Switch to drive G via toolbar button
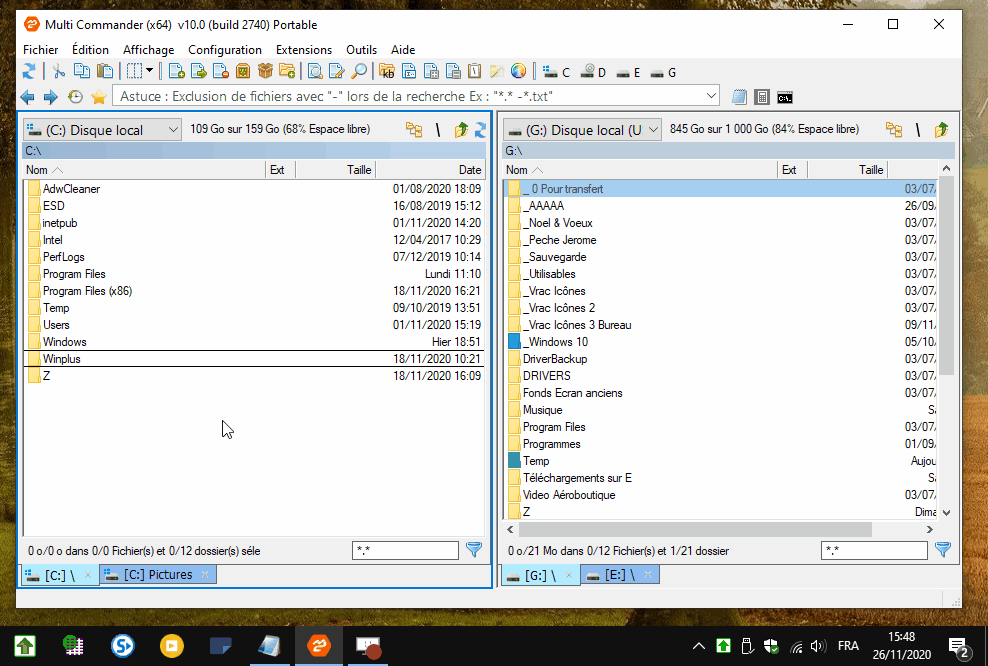Screen dimensions: 988x666 click(x=663, y=72)
